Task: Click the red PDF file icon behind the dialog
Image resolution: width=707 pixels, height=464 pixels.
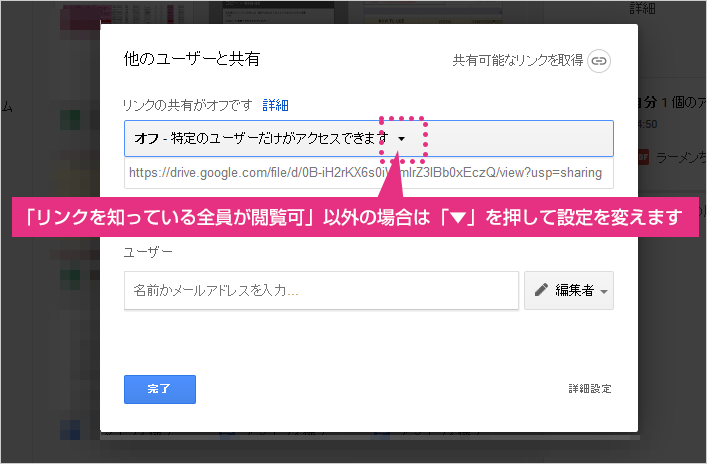Action: click(x=643, y=157)
